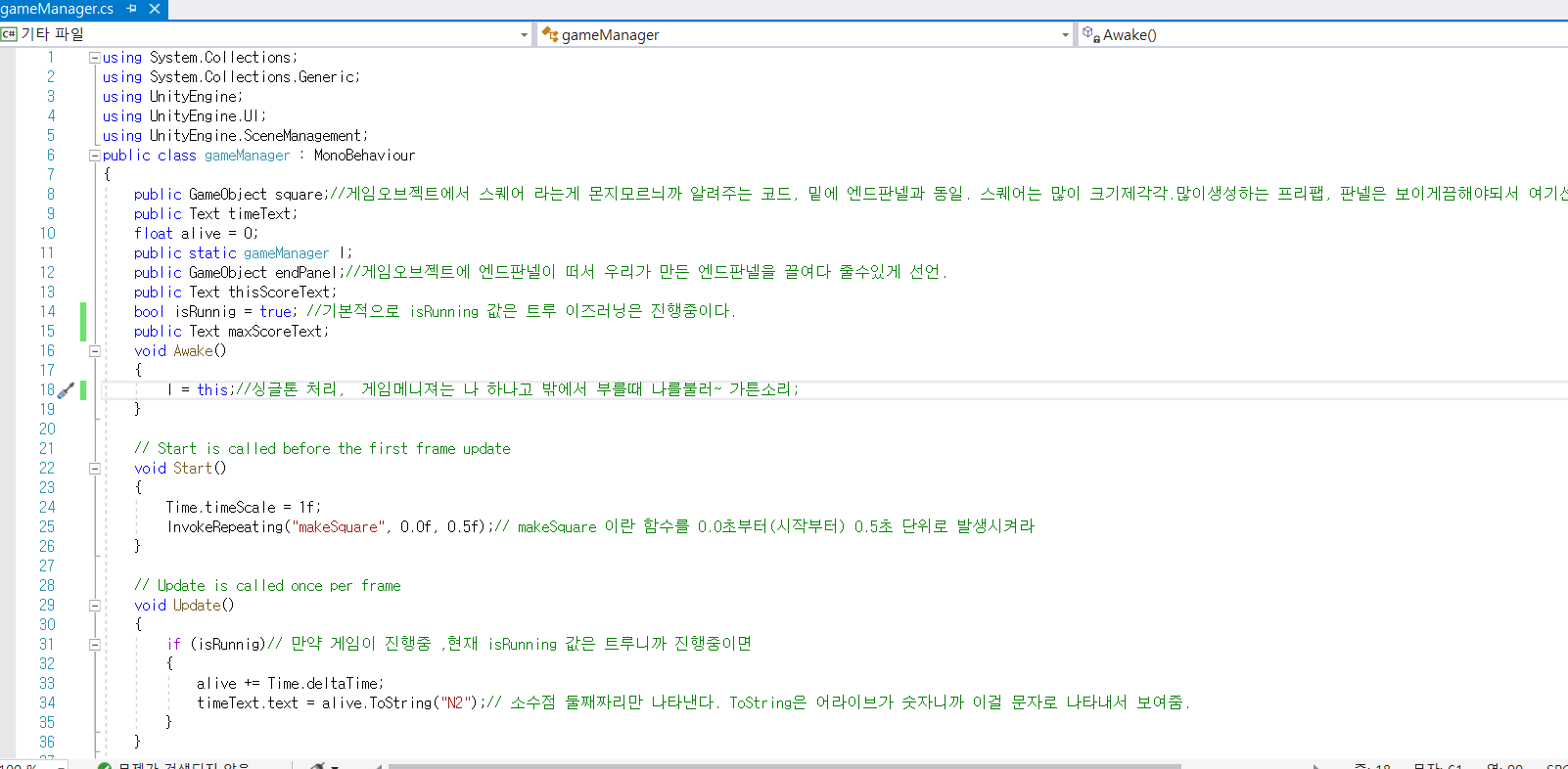Click 'isRunnig' inside the if condition, line 31
The image size is (1568, 769).
point(228,645)
